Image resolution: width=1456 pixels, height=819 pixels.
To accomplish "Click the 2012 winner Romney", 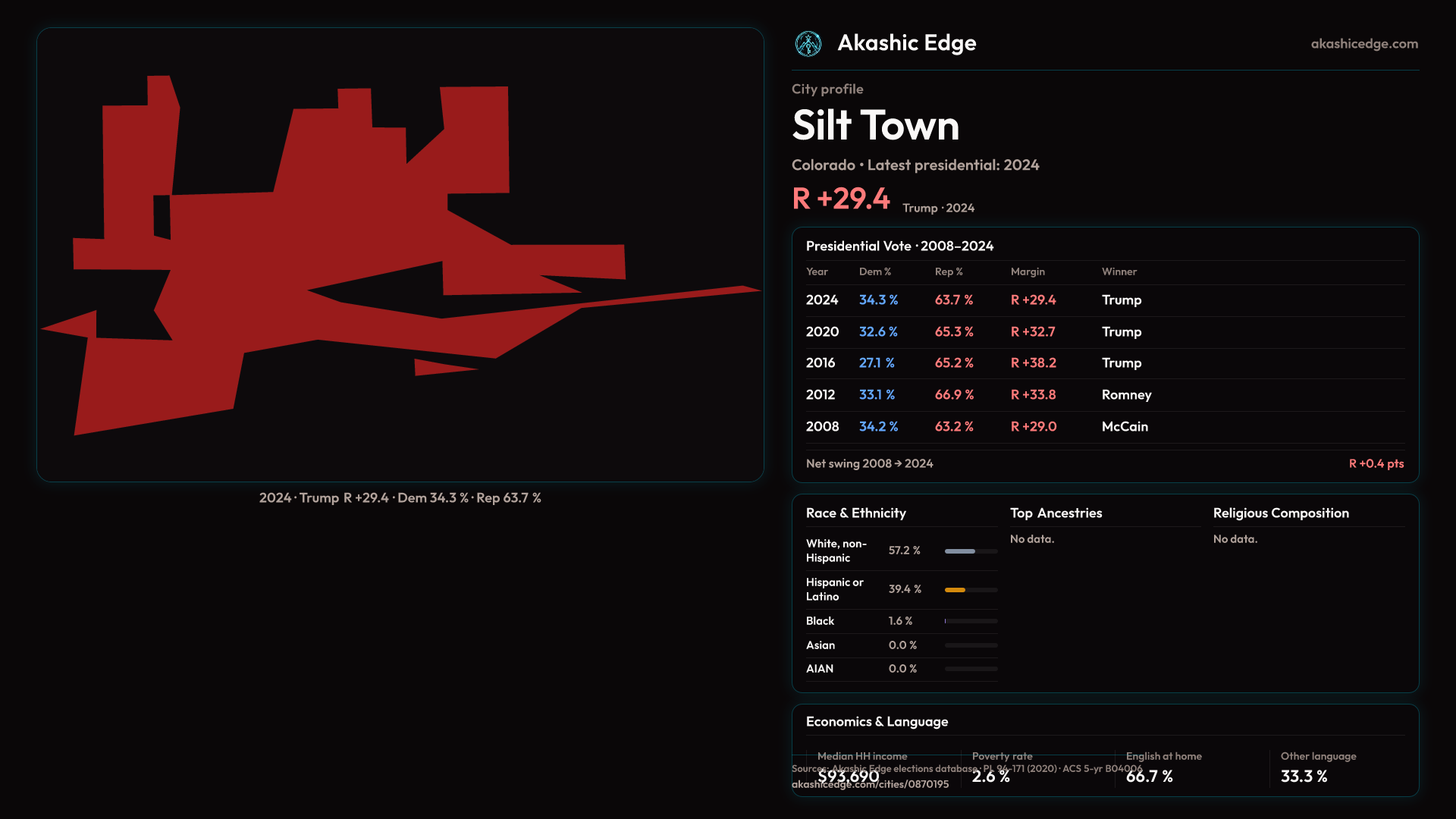I will [1126, 395].
